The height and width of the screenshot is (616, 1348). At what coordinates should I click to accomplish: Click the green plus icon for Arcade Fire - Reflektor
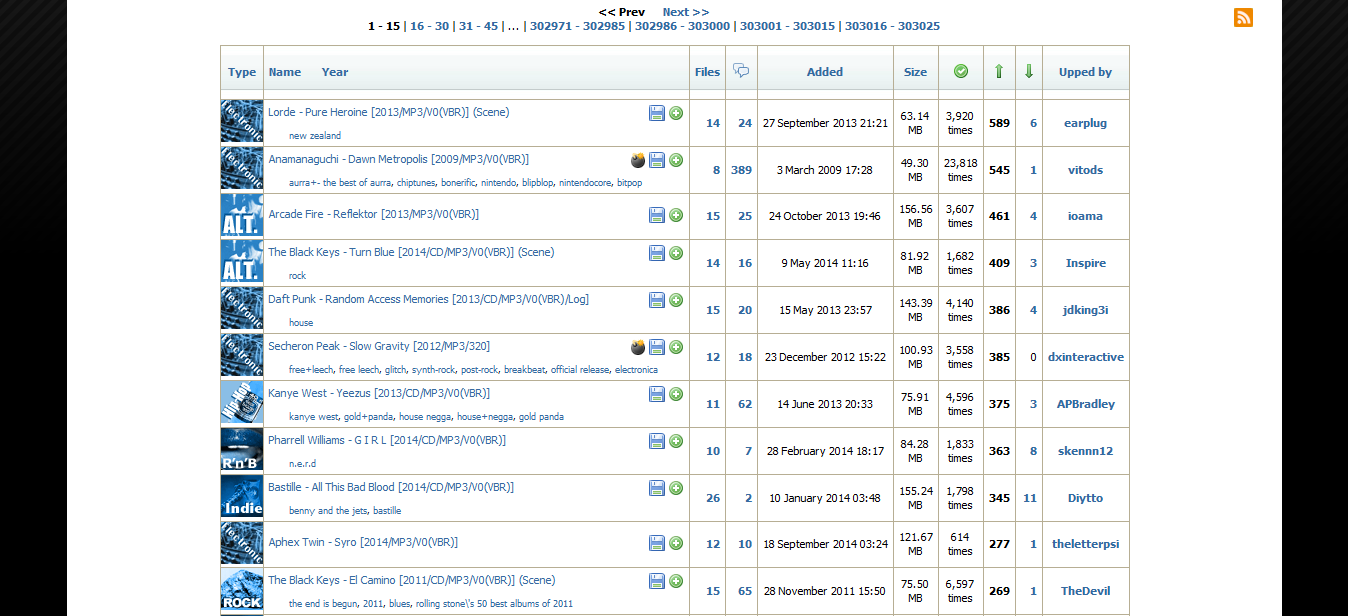(676, 215)
